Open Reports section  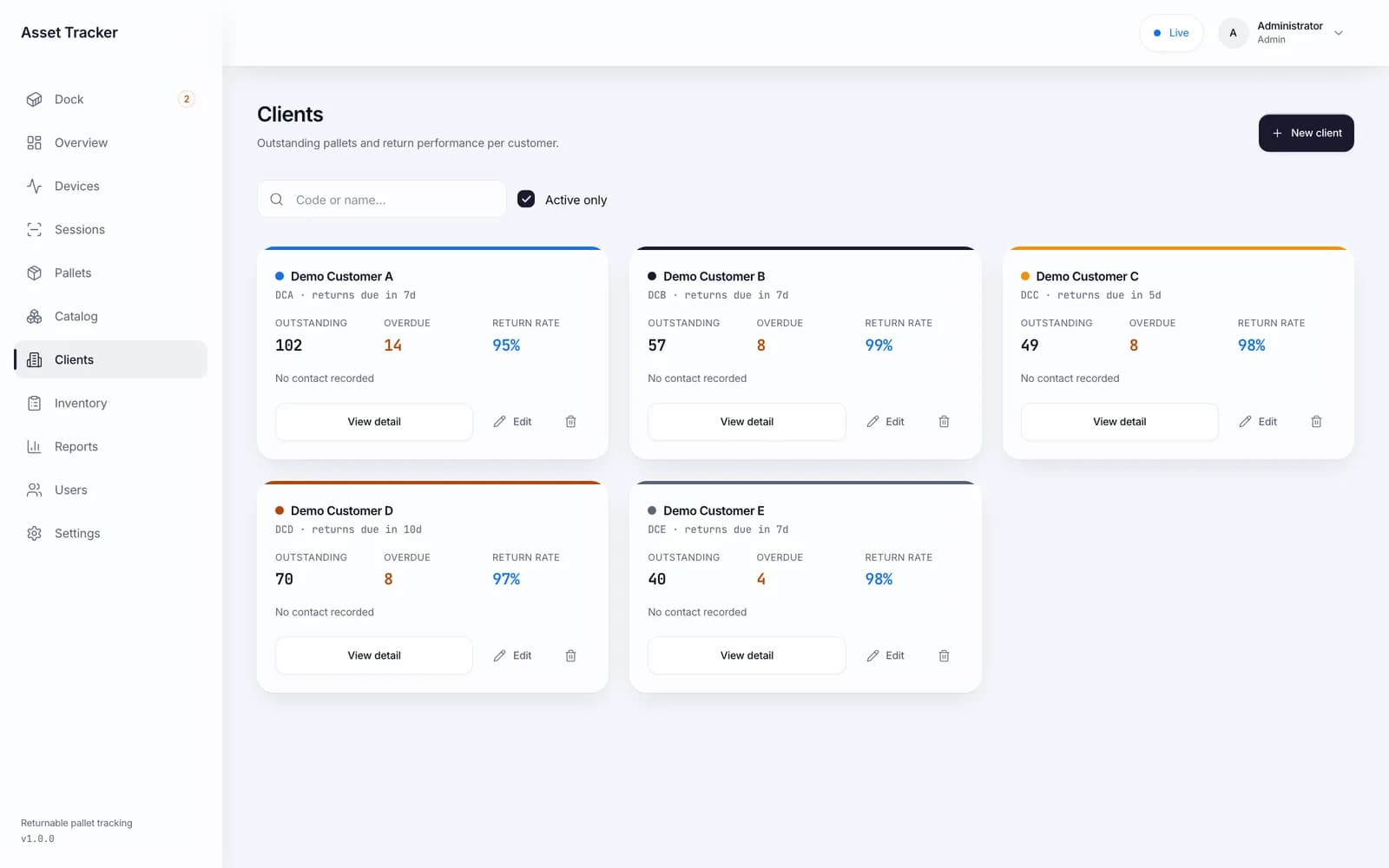pyautogui.click(x=110, y=446)
